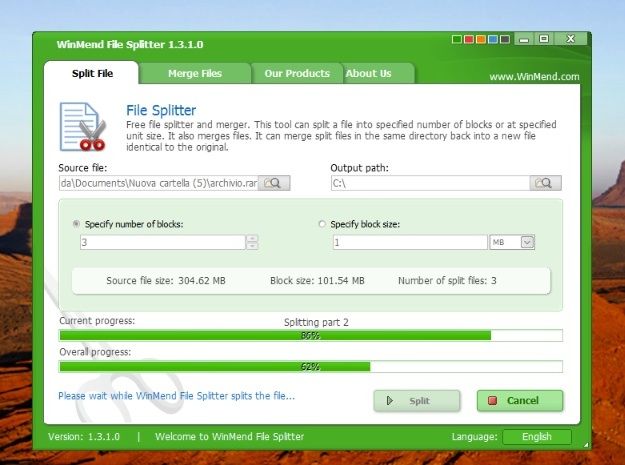Screen dimensions: 625x465
Task: Open the Our Products tab
Action: pyautogui.click(x=297, y=73)
